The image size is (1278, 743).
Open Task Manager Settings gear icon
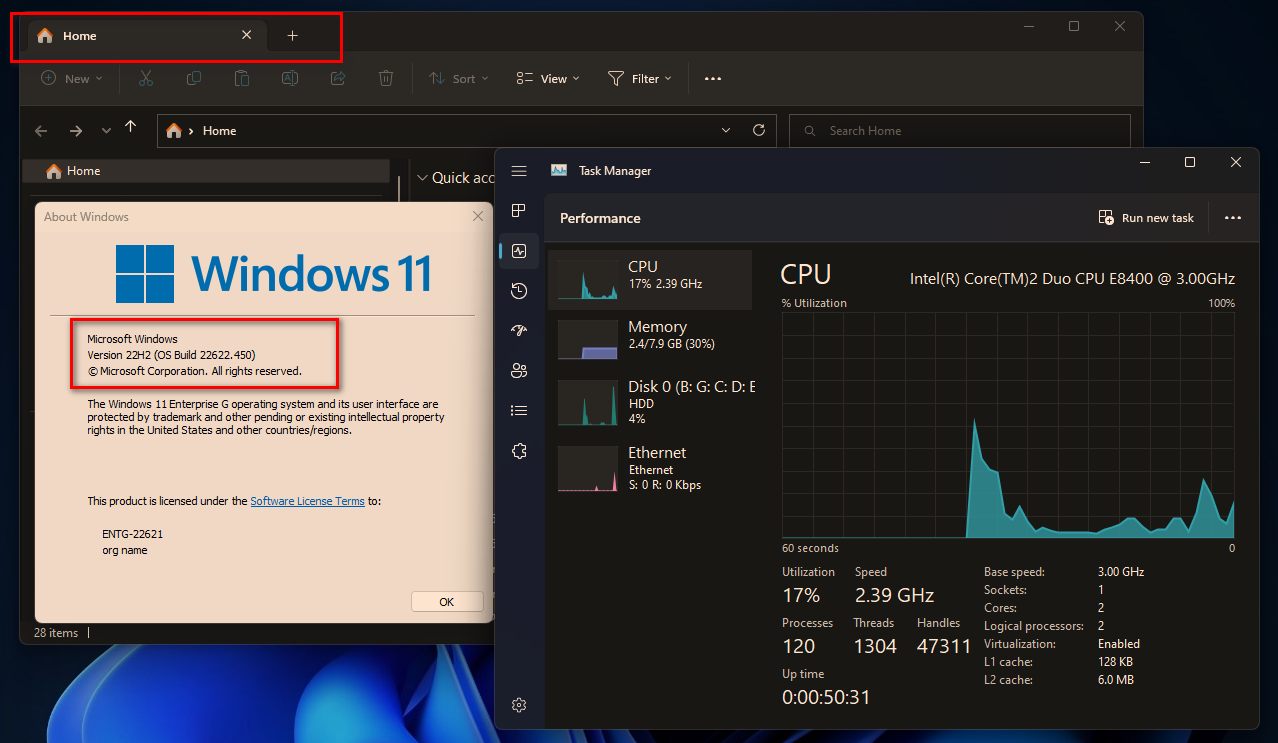519,705
